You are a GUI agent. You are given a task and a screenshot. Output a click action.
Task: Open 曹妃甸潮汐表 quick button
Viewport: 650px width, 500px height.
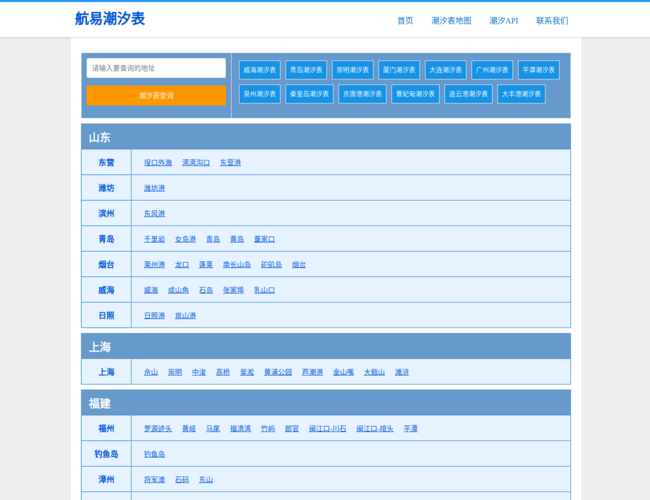(x=415, y=94)
